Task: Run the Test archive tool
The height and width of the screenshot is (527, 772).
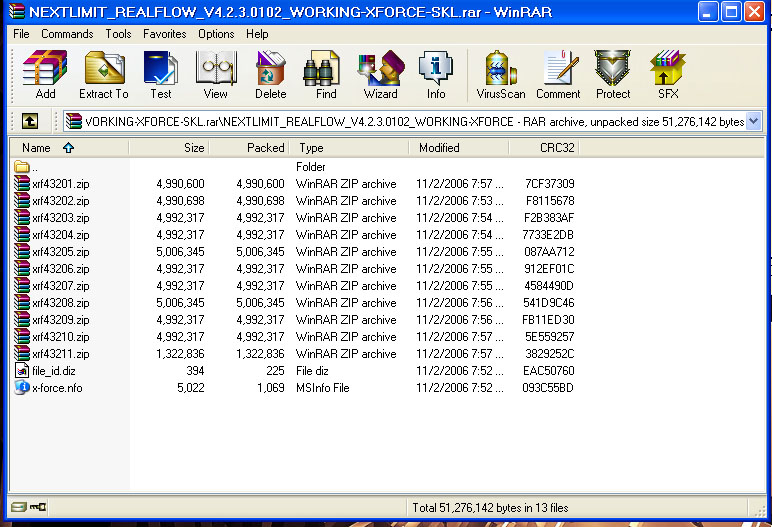Action: [161, 74]
